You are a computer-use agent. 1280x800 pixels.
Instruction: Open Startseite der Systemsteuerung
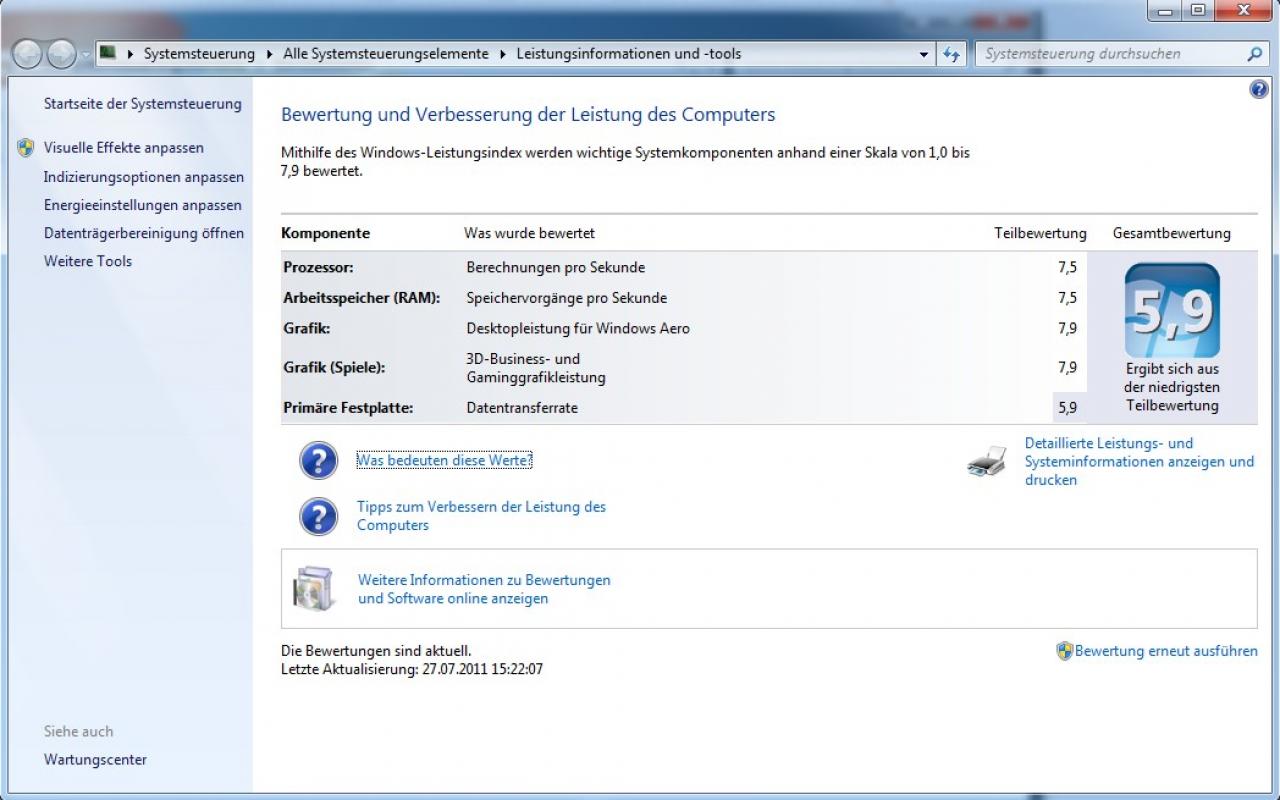[143, 104]
